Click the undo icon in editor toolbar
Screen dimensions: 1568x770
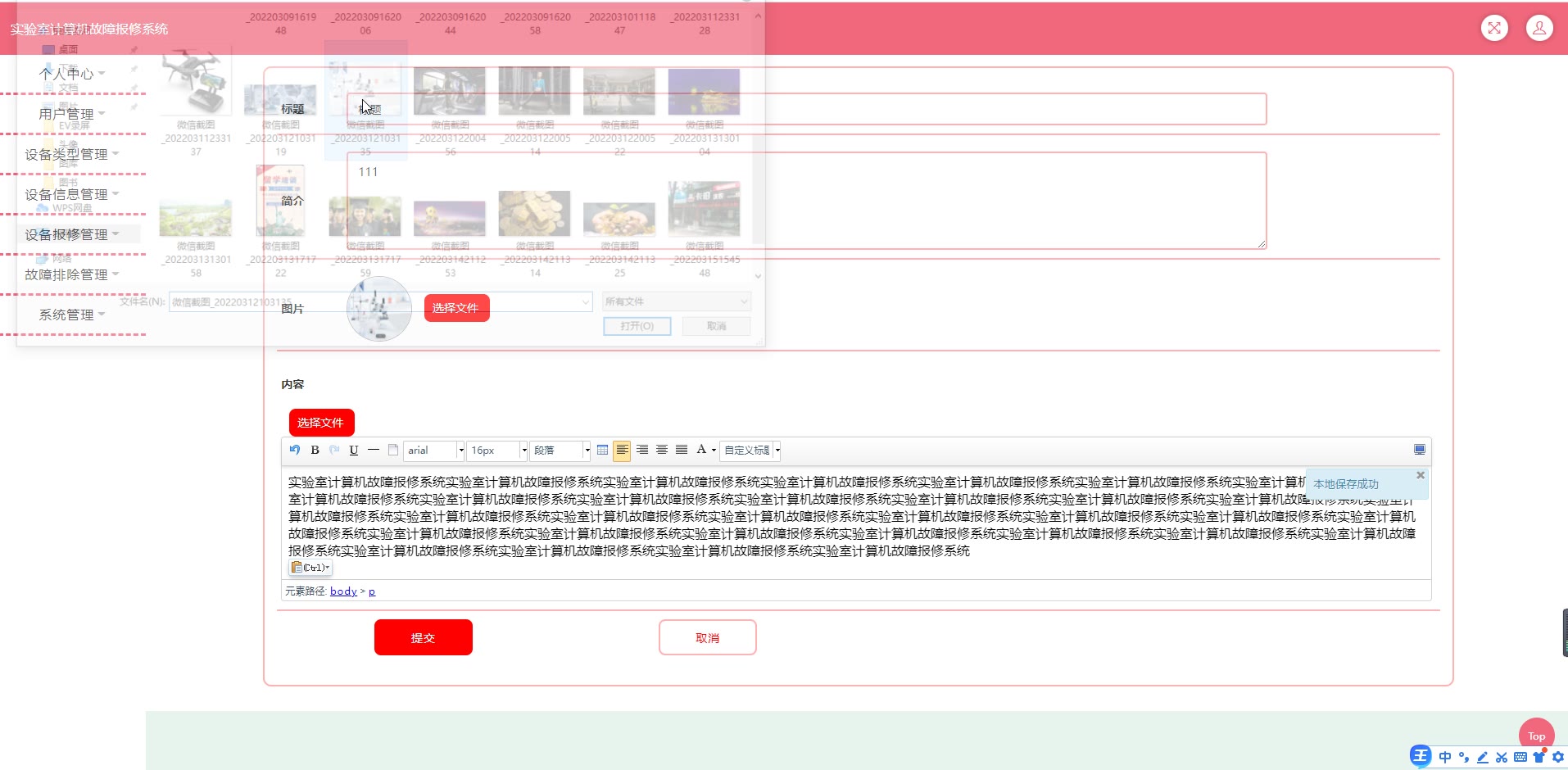(295, 450)
